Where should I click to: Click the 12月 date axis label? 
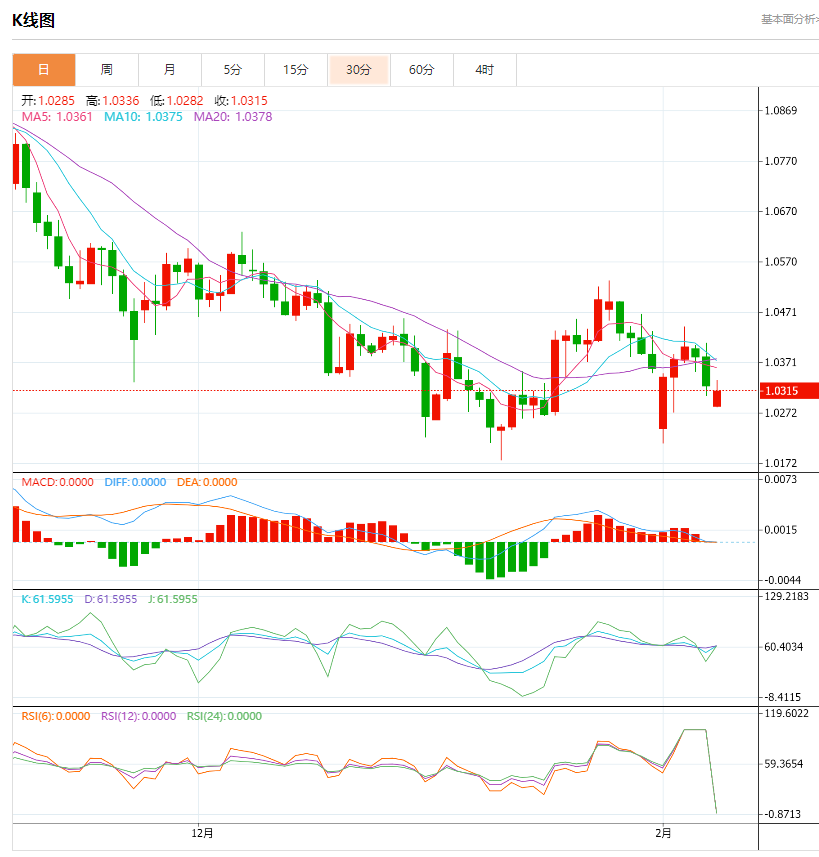202,833
